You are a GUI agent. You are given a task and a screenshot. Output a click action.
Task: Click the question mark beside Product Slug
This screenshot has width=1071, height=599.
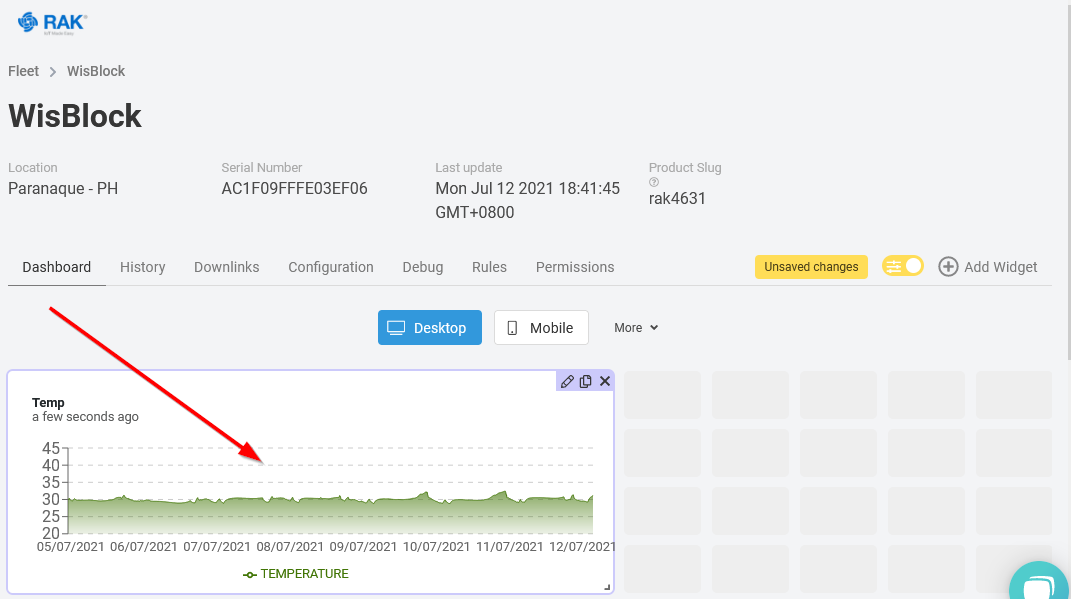pos(653,182)
